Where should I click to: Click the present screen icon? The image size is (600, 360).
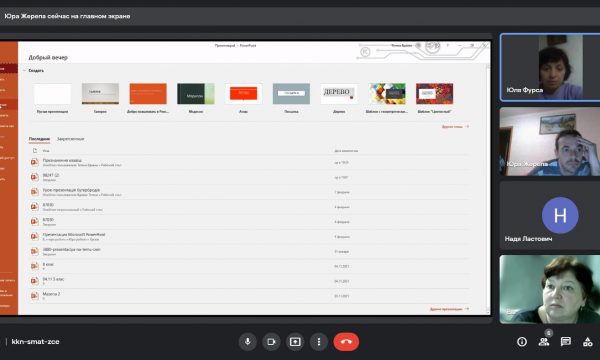point(295,342)
